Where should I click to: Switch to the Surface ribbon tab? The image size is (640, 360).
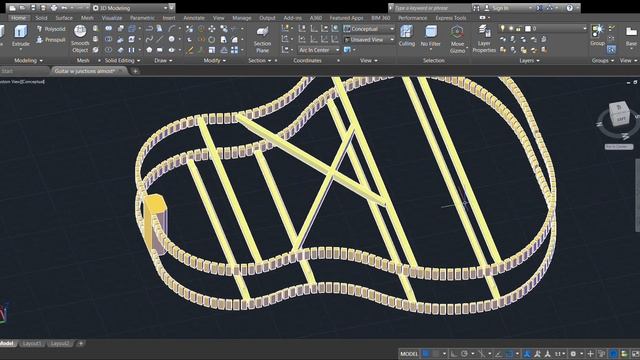pyautogui.click(x=64, y=18)
